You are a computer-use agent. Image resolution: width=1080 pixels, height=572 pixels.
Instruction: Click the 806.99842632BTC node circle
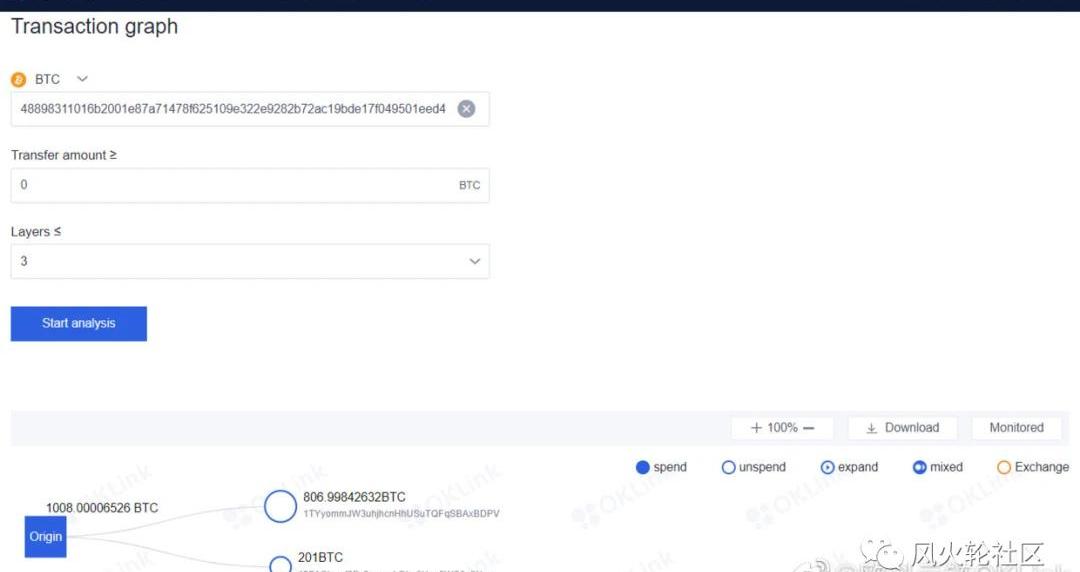(x=281, y=506)
